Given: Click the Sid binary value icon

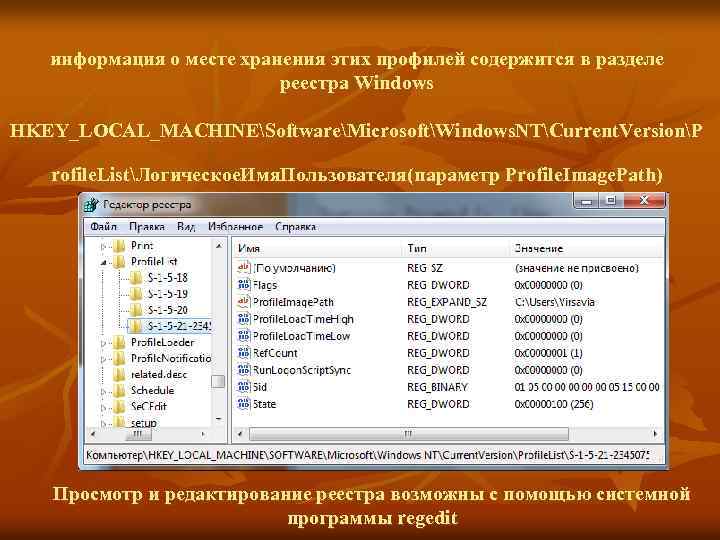Looking at the screenshot, I should click(243, 387).
